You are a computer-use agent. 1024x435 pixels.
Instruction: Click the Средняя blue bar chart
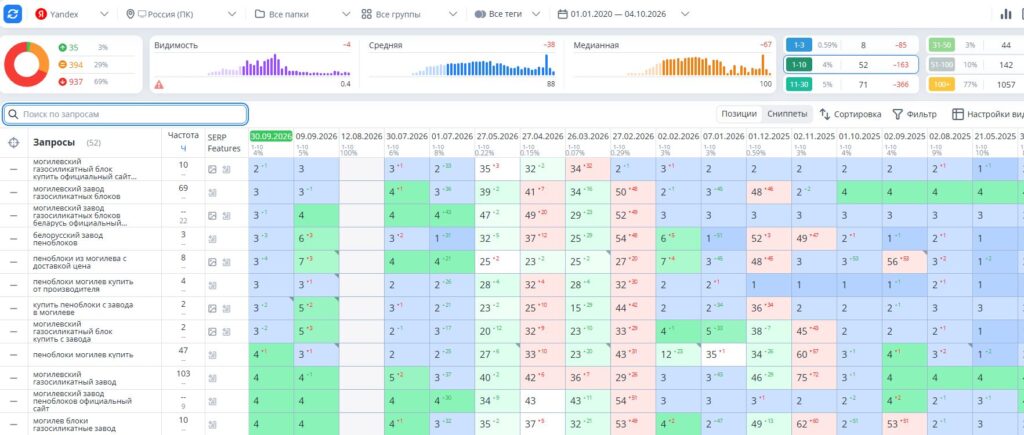point(483,65)
